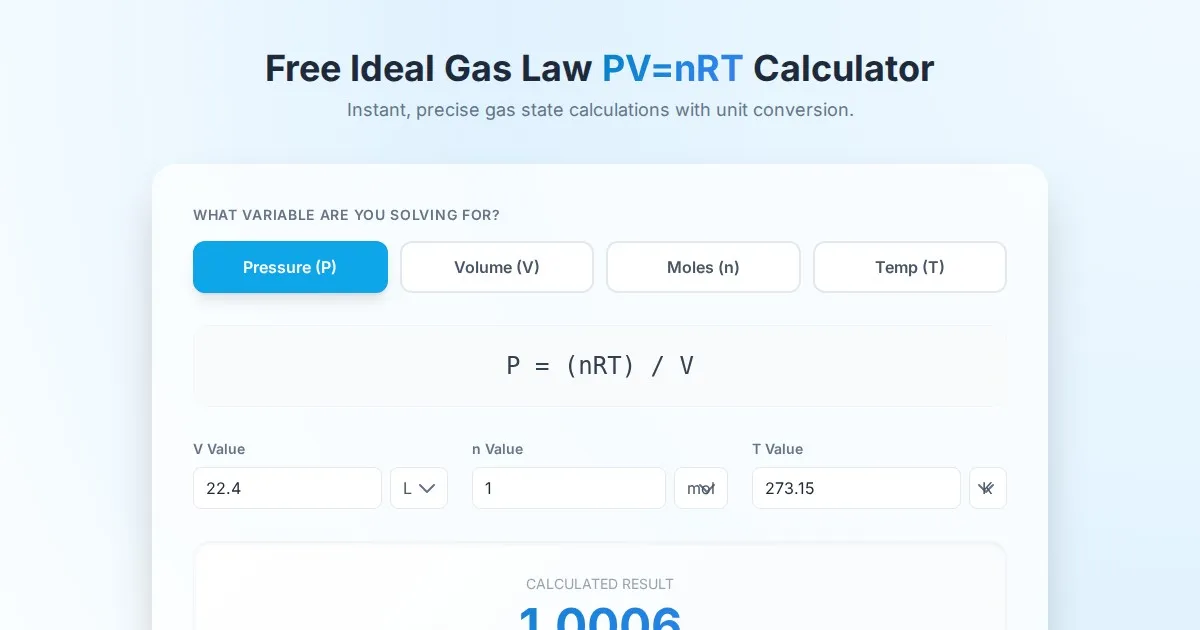Click the P = (nRT) / V formula box
Screen dimensions: 1200x630
599,366
